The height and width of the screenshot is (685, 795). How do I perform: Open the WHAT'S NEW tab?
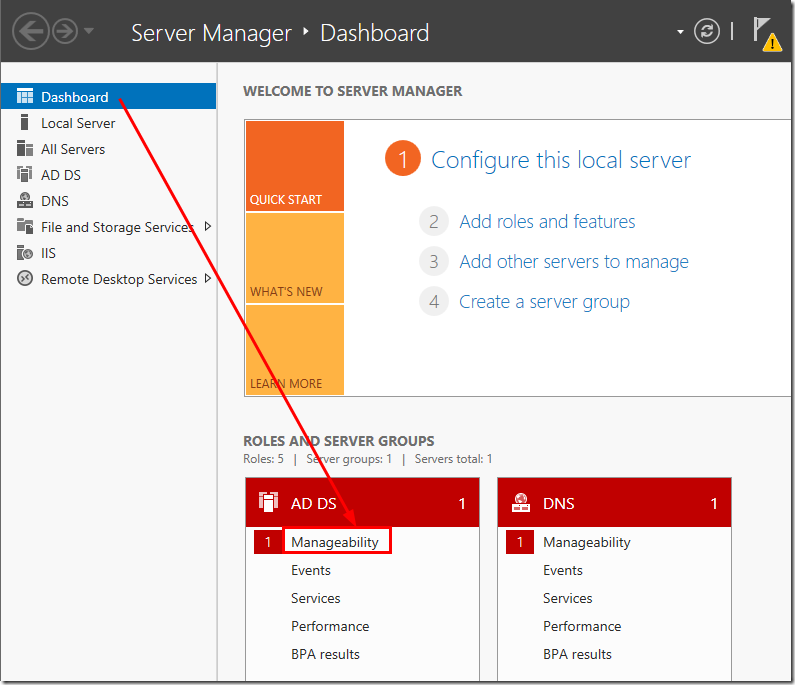coord(294,258)
